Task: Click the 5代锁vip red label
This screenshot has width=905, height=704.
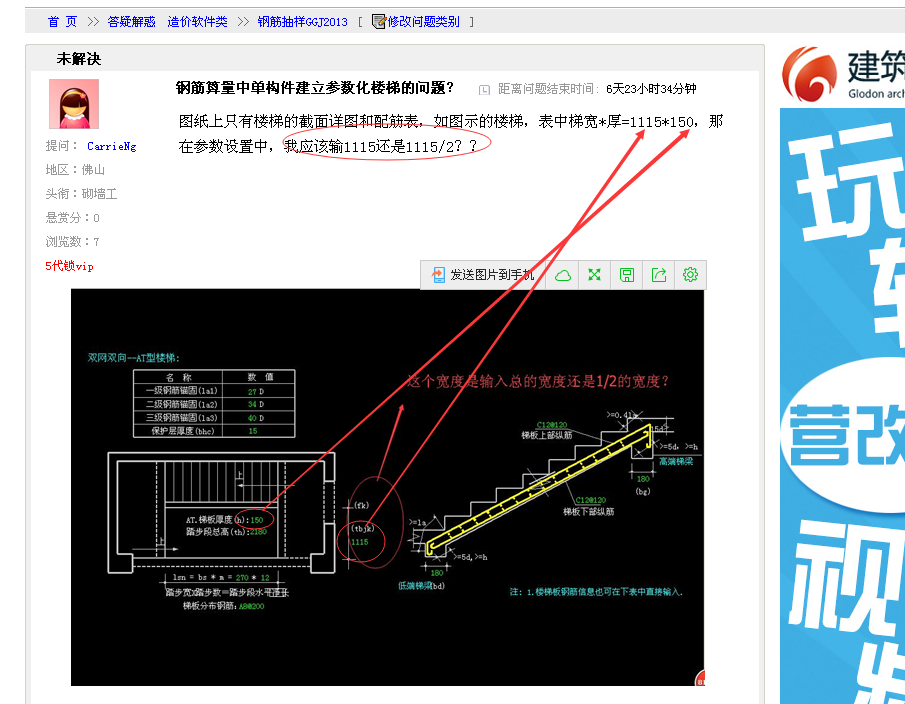Action: point(69,266)
